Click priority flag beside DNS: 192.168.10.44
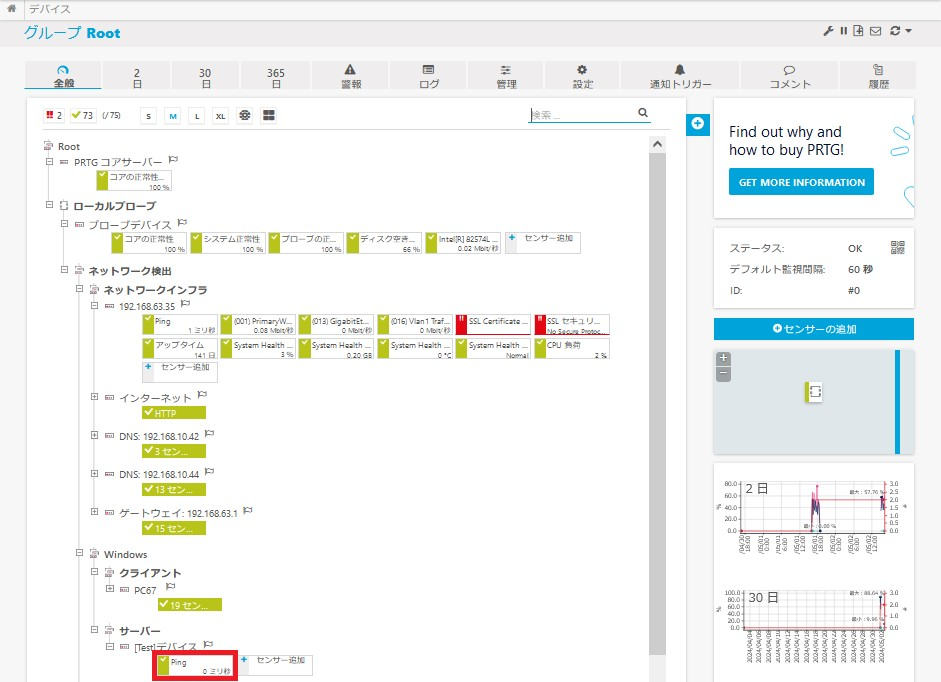 (209, 472)
